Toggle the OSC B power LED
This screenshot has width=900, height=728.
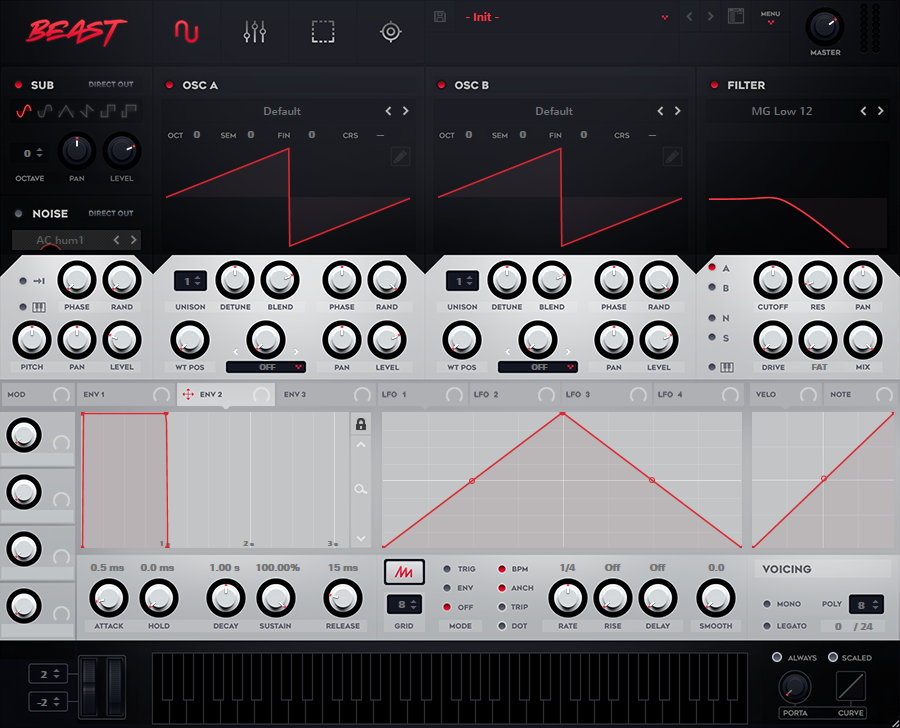coord(441,85)
